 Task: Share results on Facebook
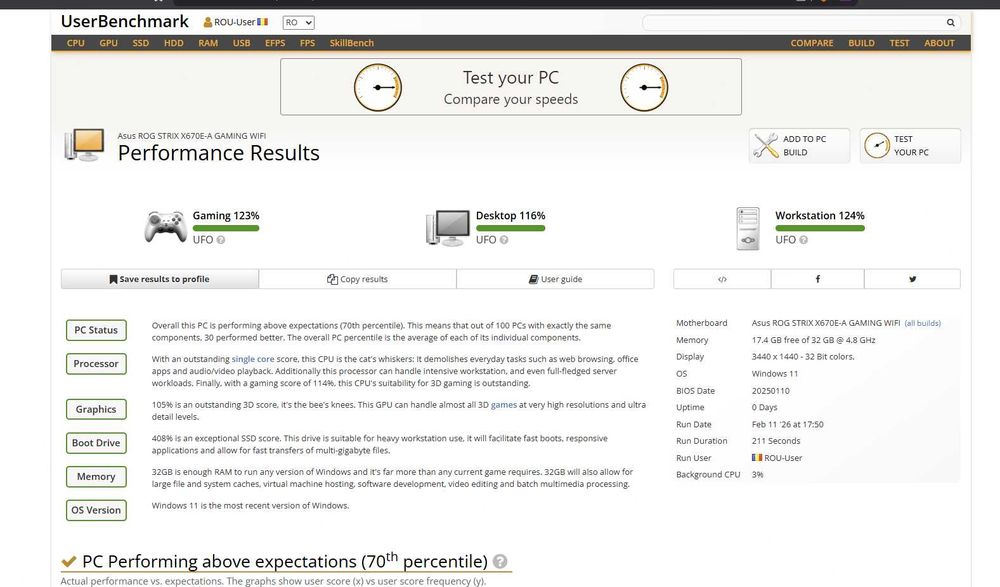coord(818,279)
